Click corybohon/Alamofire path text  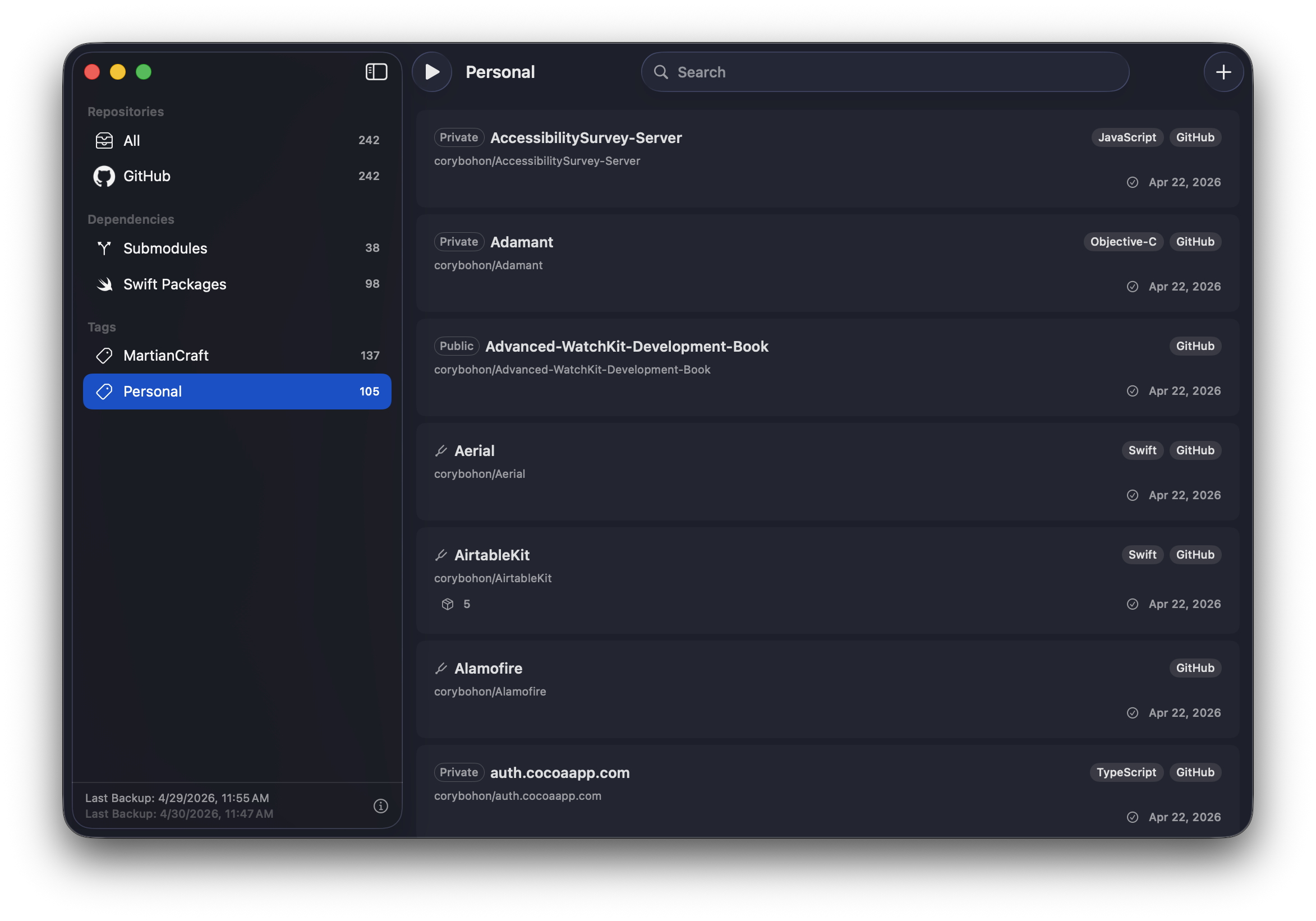pos(490,692)
